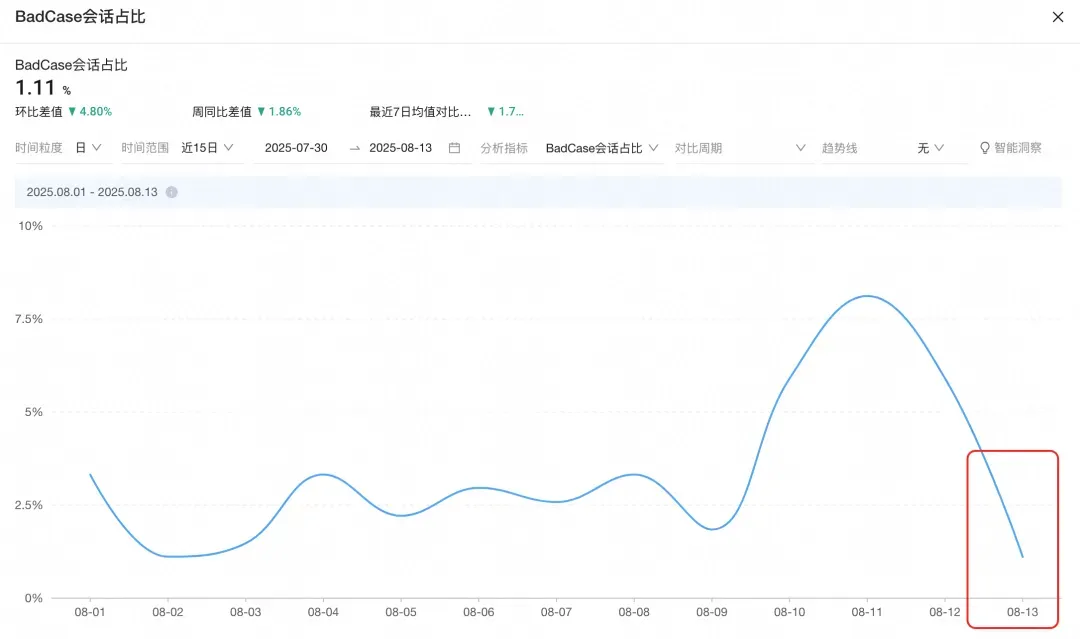
Task: Open the 时间范围 近15日 dropdown
Action: click(207, 148)
